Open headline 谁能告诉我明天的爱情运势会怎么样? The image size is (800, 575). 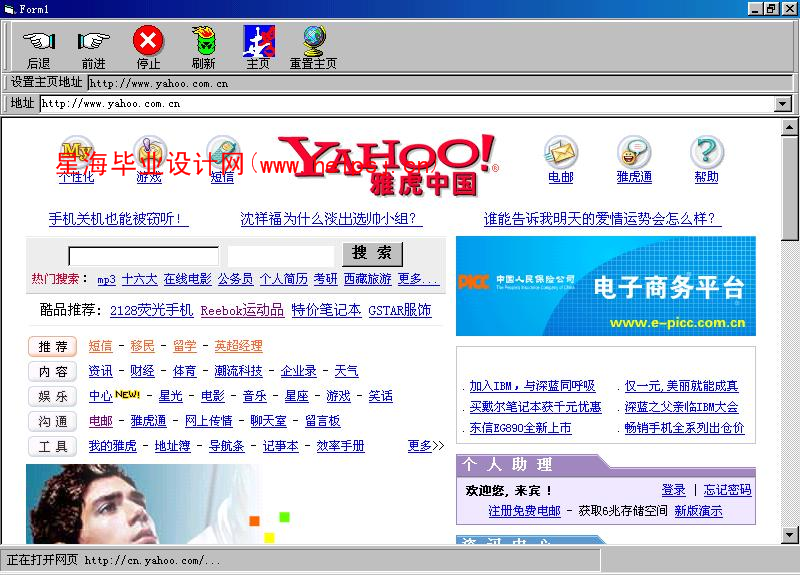pos(603,219)
